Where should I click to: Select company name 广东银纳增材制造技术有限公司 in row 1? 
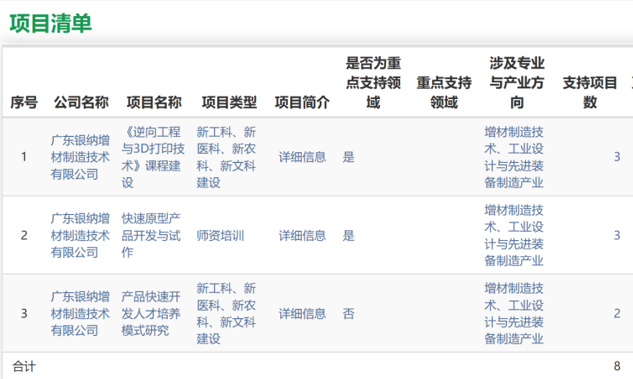pos(80,157)
